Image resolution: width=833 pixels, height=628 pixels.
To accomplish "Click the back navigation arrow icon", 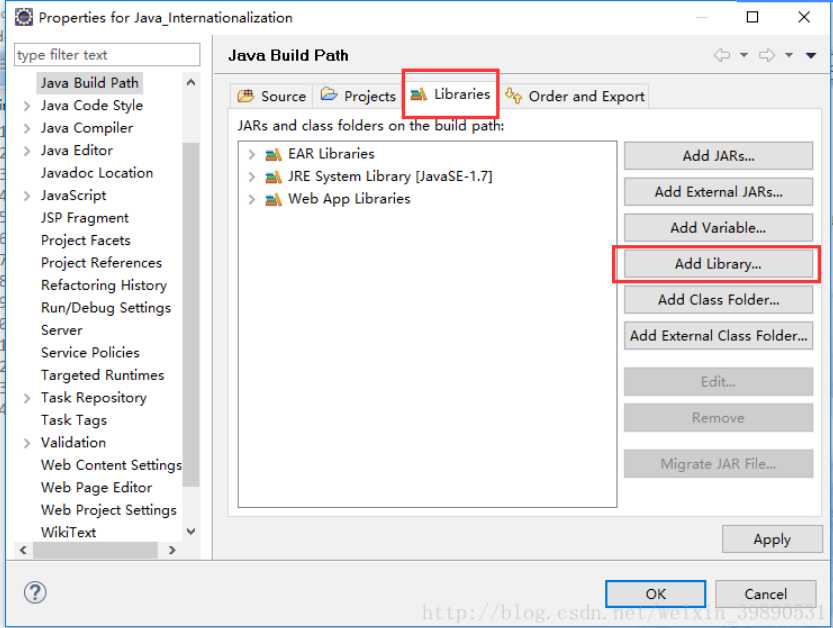I will click(721, 55).
